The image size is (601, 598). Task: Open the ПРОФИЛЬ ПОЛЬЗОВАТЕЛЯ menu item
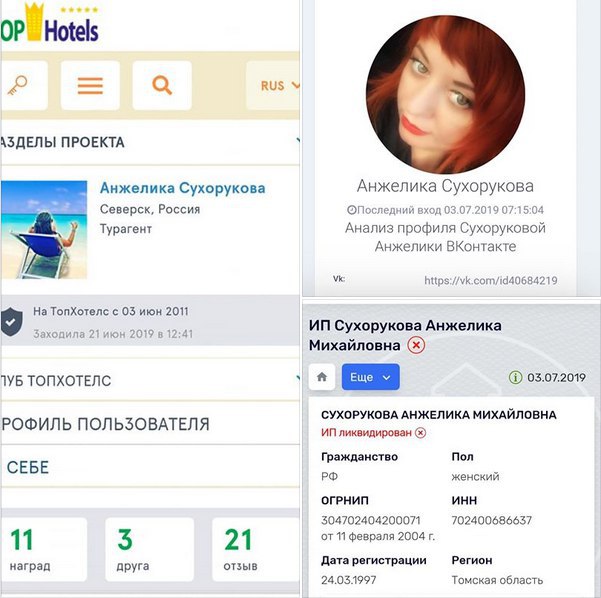coord(150,424)
